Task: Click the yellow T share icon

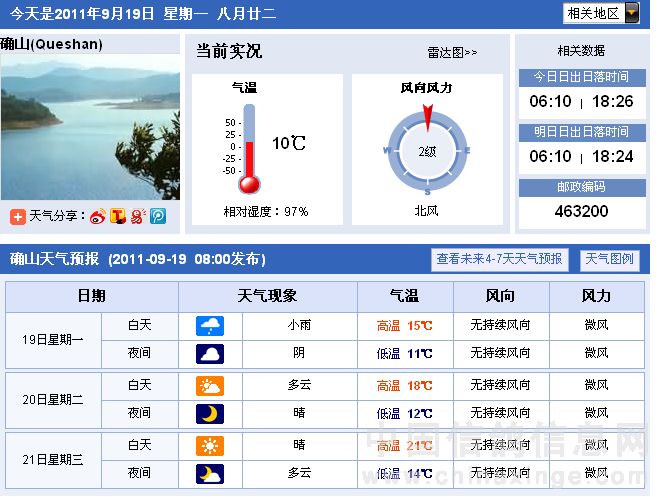Action: click(x=118, y=217)
